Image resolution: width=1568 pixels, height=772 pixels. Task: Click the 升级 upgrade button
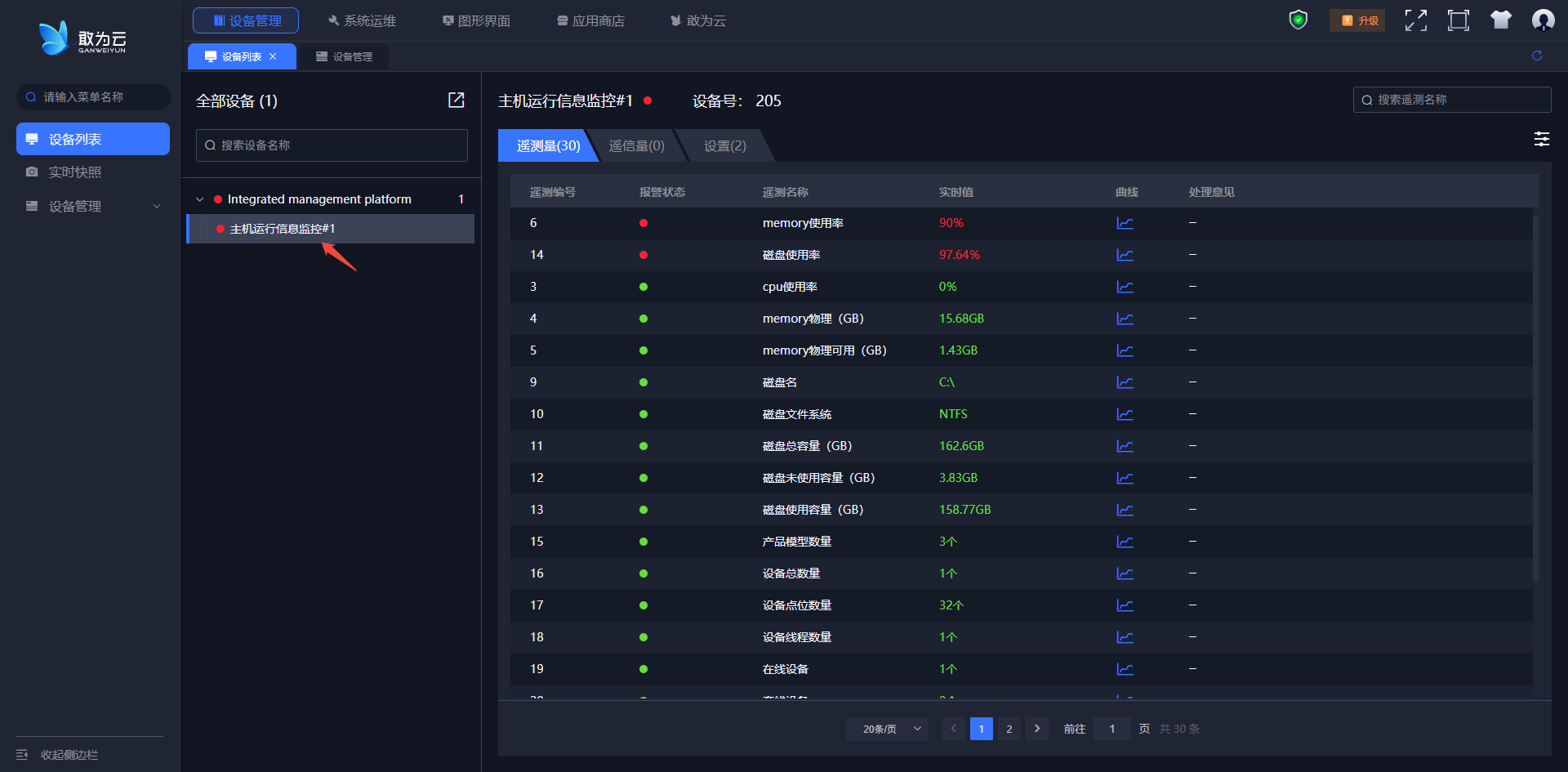pyautogui.click(x=1357, y=20)
